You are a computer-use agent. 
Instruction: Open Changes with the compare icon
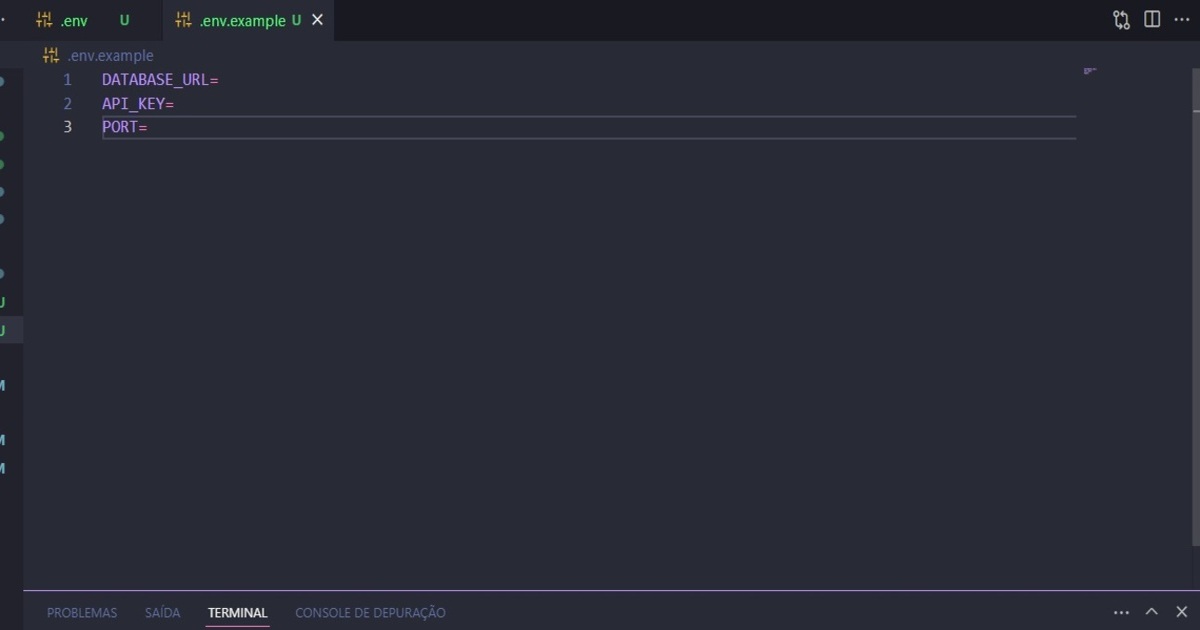click(1121, 20)
